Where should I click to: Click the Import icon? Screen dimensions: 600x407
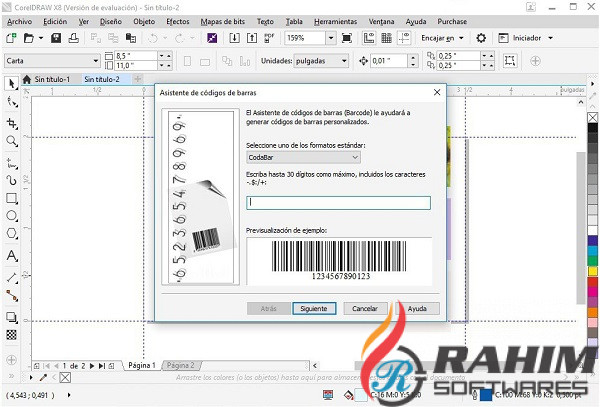click(235, 38)
